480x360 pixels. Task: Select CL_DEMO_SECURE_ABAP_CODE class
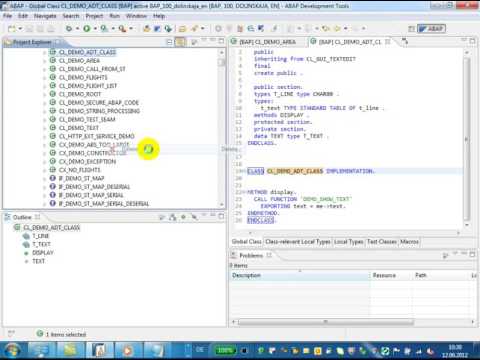pos(99,103)
